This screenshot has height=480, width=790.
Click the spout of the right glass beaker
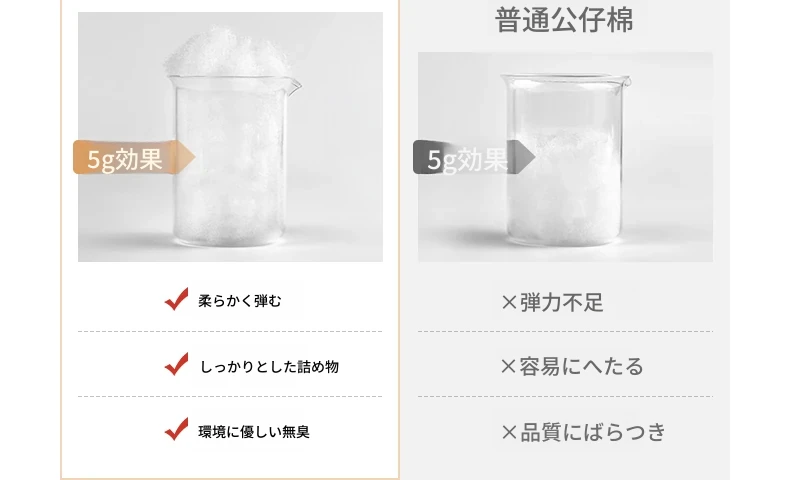[x=626, y=81]
